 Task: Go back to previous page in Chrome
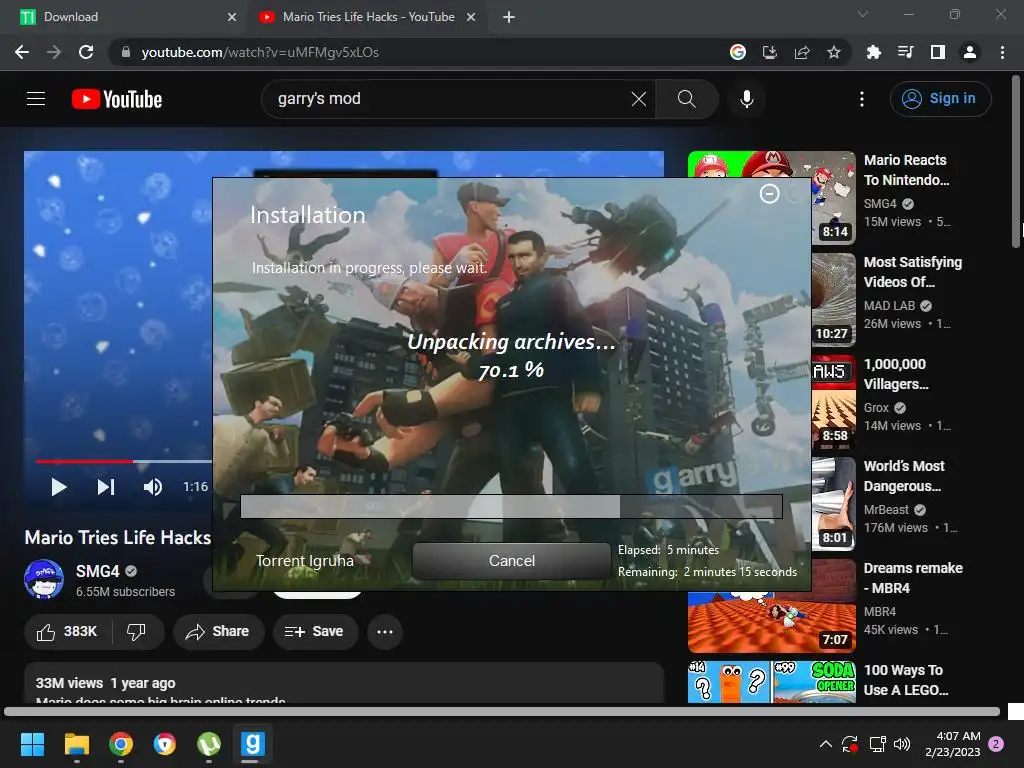[x=22, y=52]
